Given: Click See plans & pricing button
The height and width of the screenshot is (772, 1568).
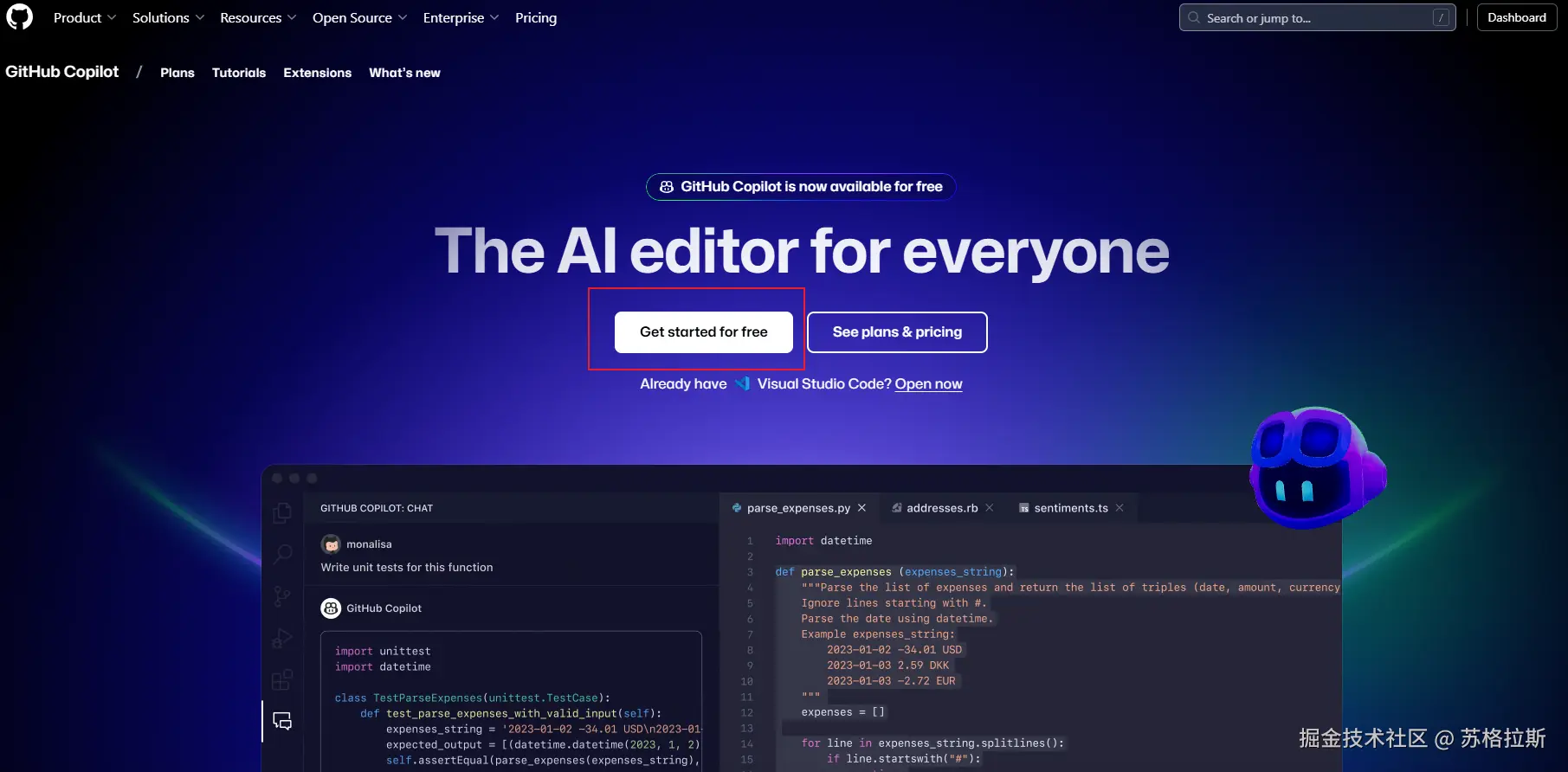Looking at the screenshot, I should click(x=897, y=332).
